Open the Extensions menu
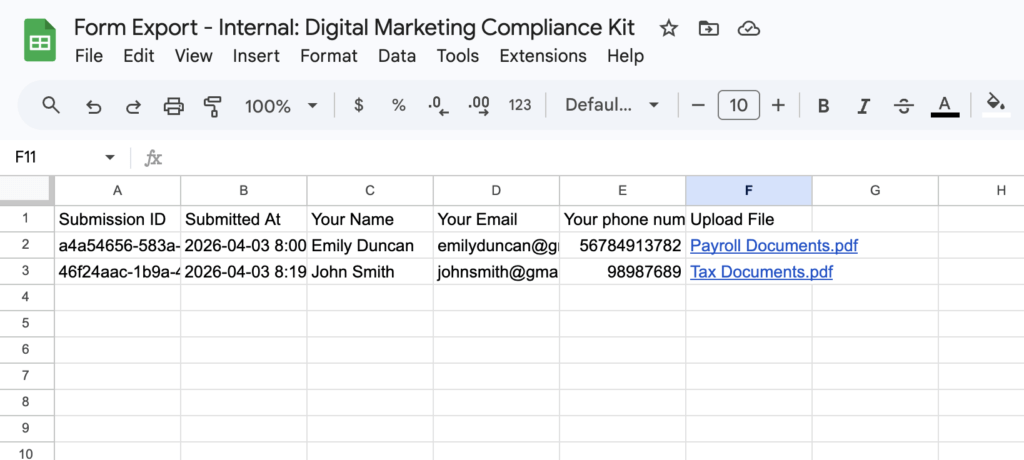Viewport: 1024px width, 460px height. (x=543, y=56)
